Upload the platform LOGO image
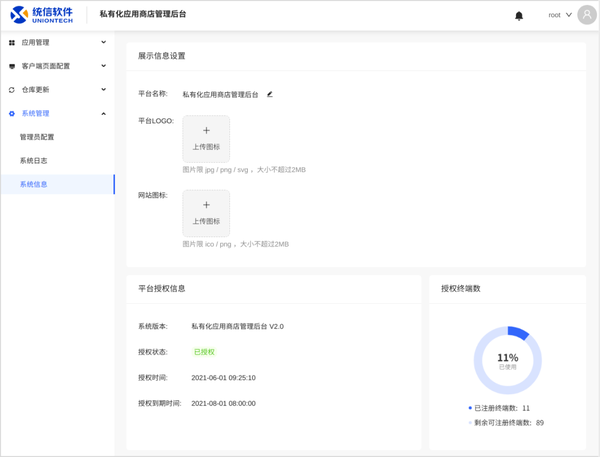This screenshot has width=600, height=457. 206,138
